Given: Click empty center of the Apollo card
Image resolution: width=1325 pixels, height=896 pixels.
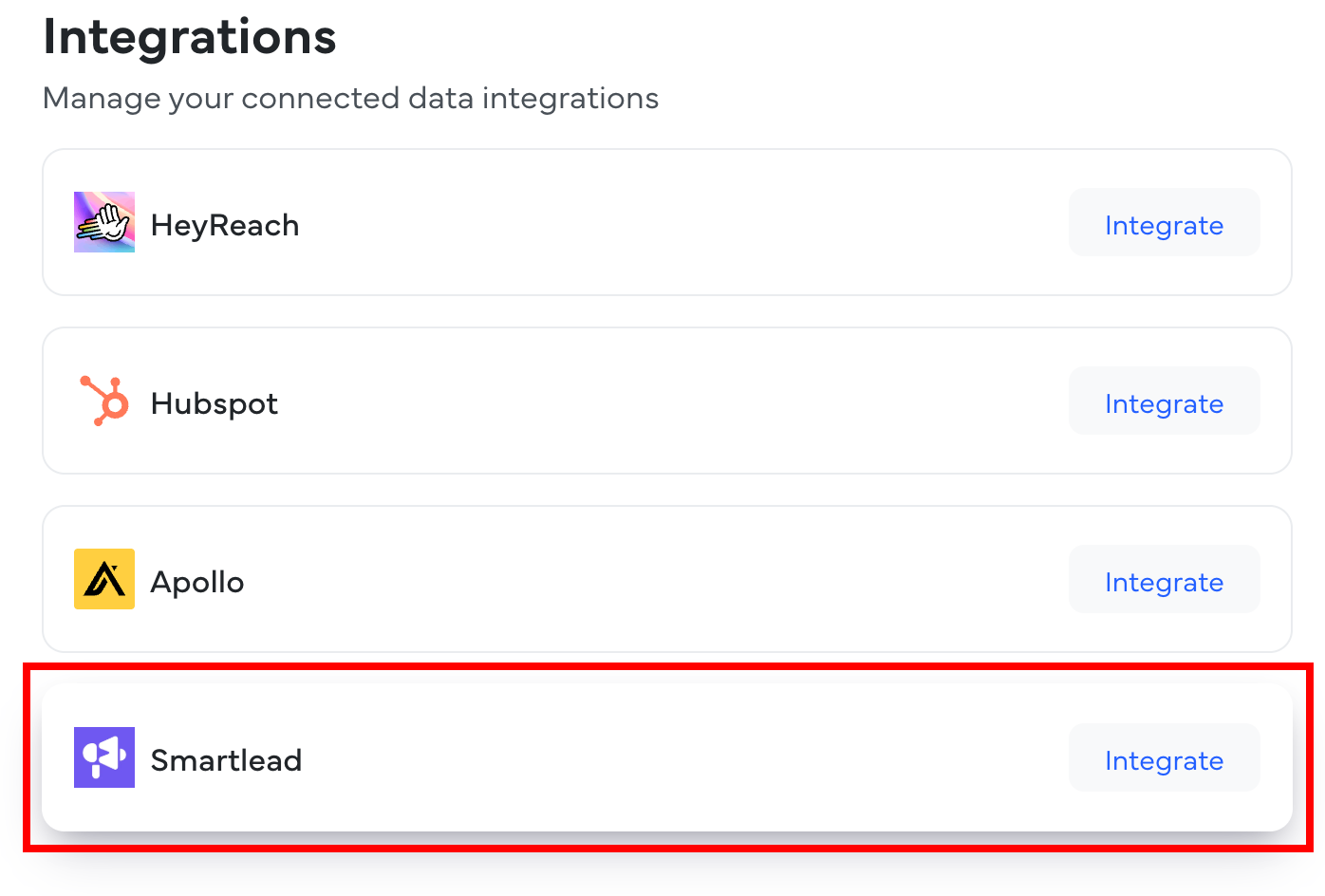Looking at the screenshot, I should click(664, 581).
